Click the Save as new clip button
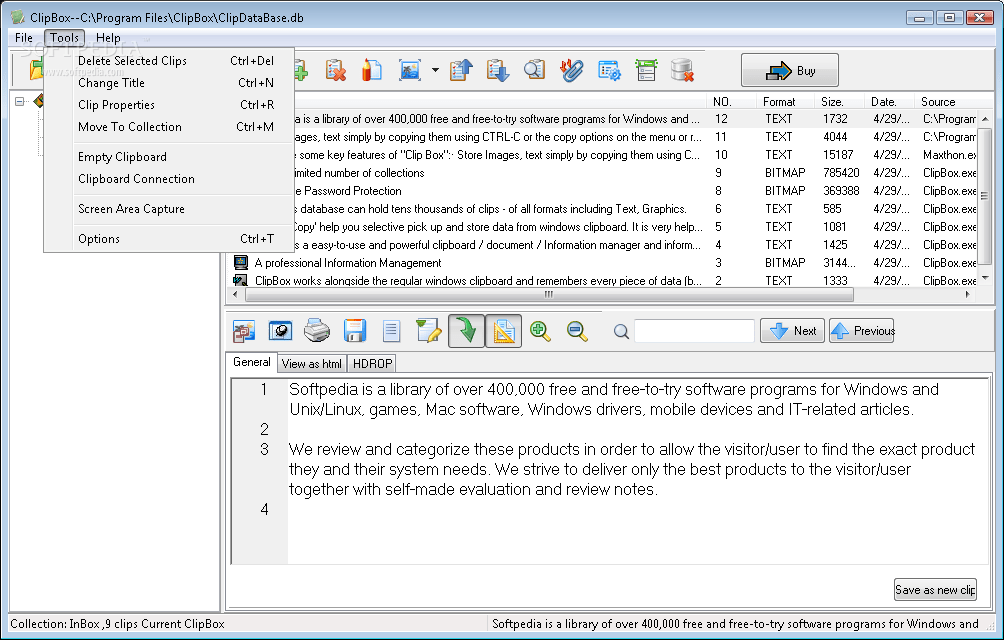The width and height of the screenshot is (1004, 640). pos(935,589)
